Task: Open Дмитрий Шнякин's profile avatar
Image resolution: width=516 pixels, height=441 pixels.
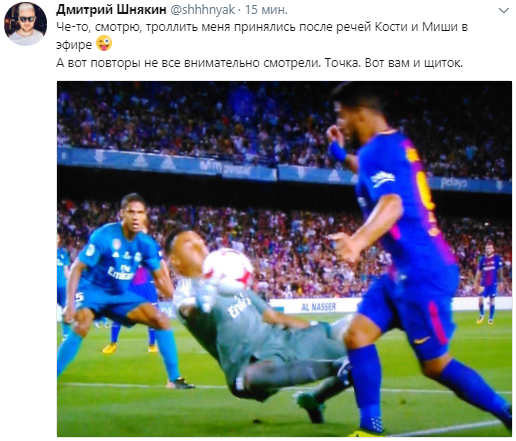Action: click(26, 24)
